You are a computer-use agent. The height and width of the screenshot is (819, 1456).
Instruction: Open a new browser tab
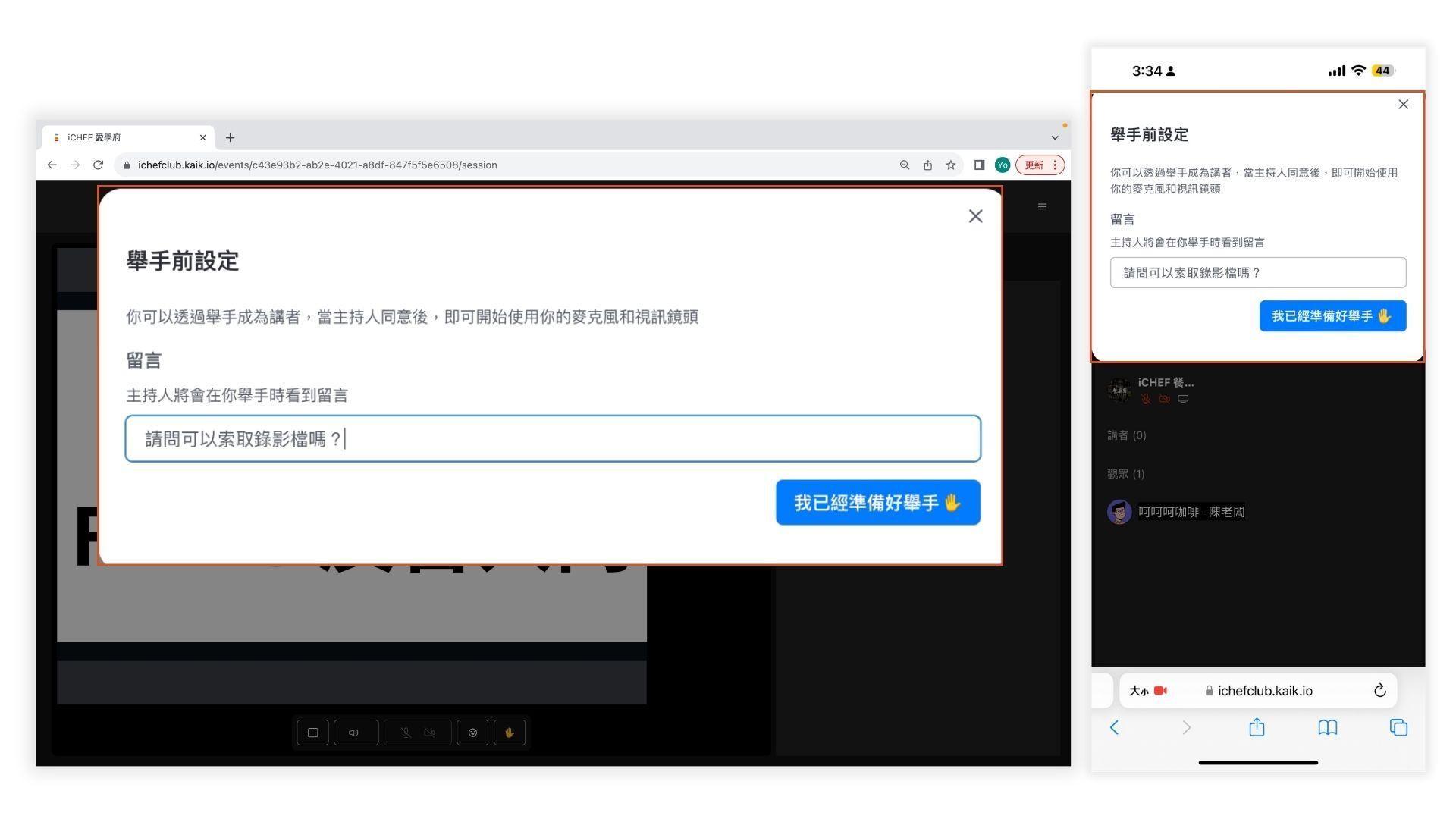click(230, 138)
